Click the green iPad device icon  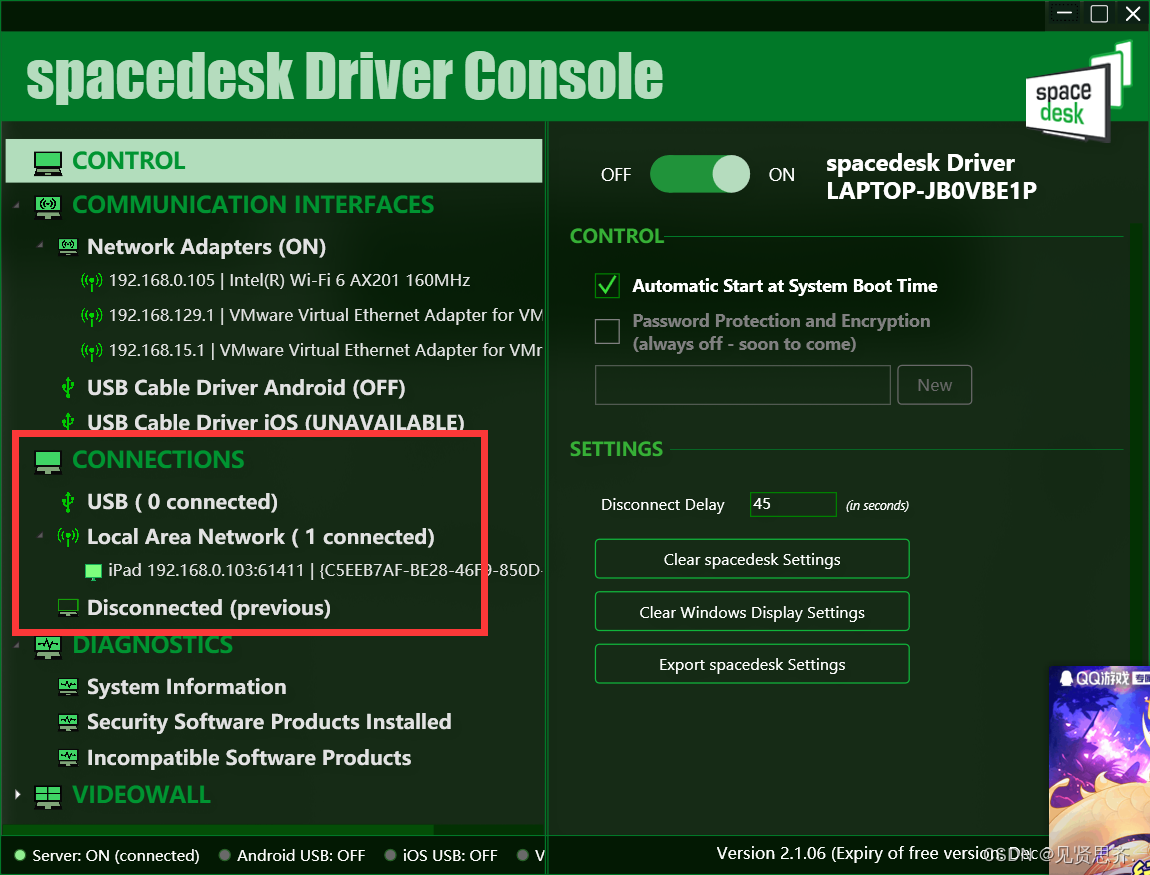(x=93, y=571)
